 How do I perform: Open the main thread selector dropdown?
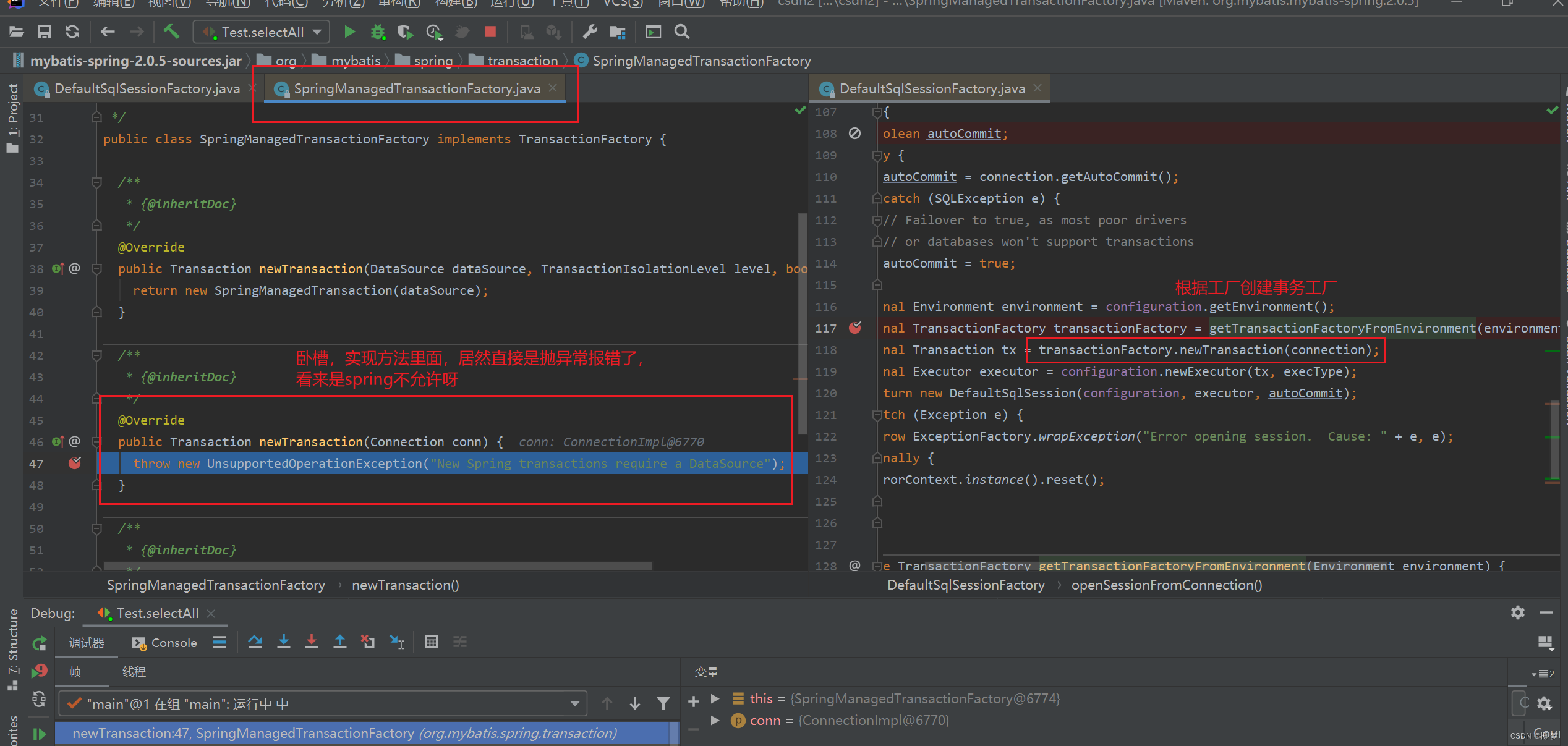click(x=322, y=703)
